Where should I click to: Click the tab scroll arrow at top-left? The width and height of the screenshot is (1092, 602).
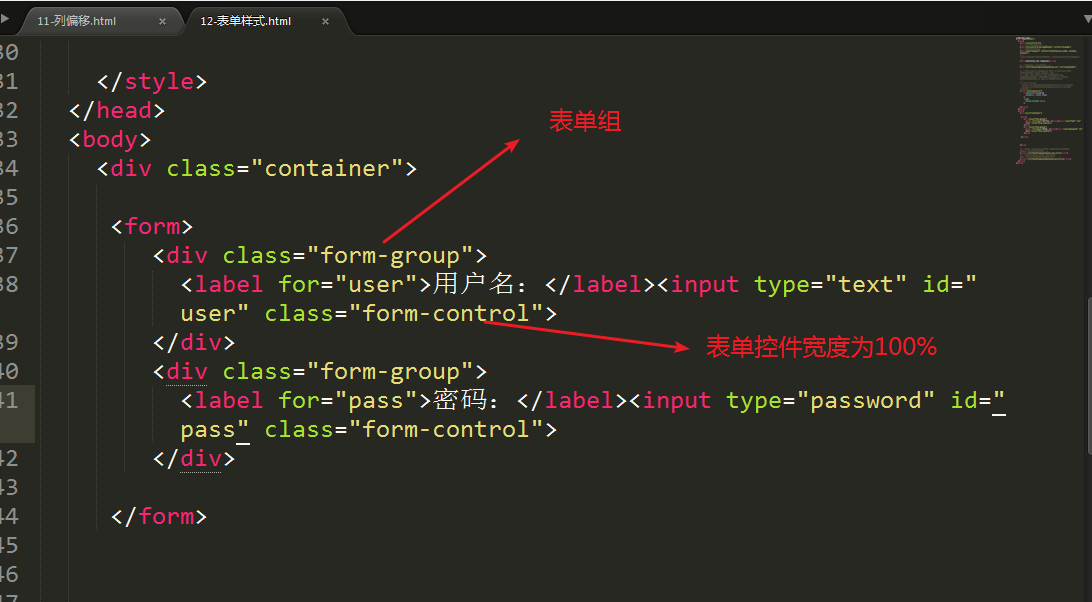(x=4, y=19)
